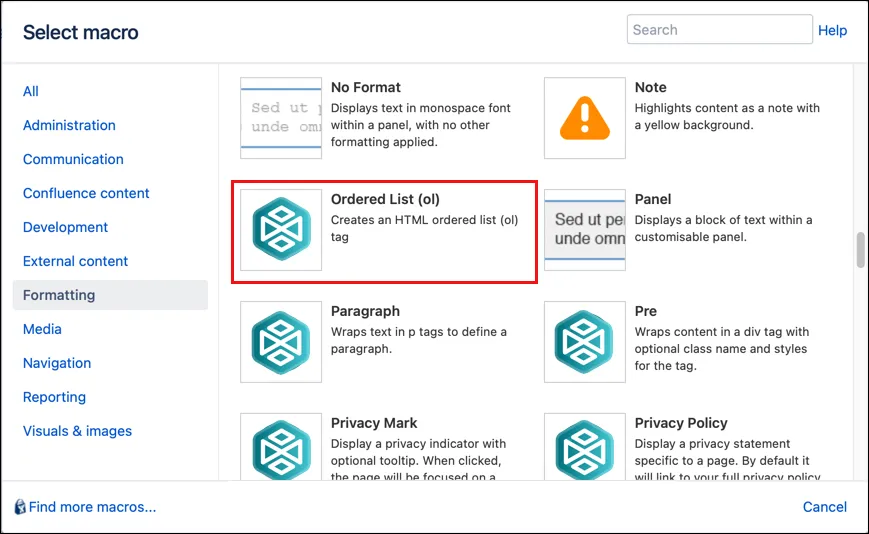Click the Note macro title
The image size is (869, 534).
tap(651, 88)
